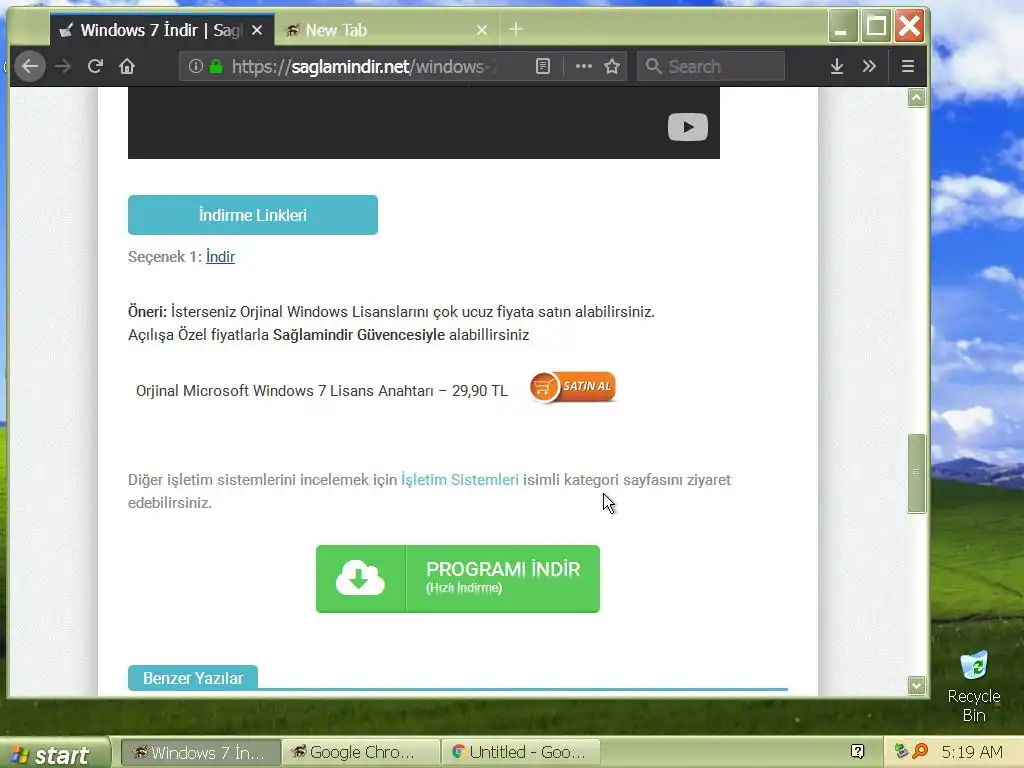Screen dimensions: 1024x768
Task: Show more toolbar tools chevron
Action: coord(869,66)
